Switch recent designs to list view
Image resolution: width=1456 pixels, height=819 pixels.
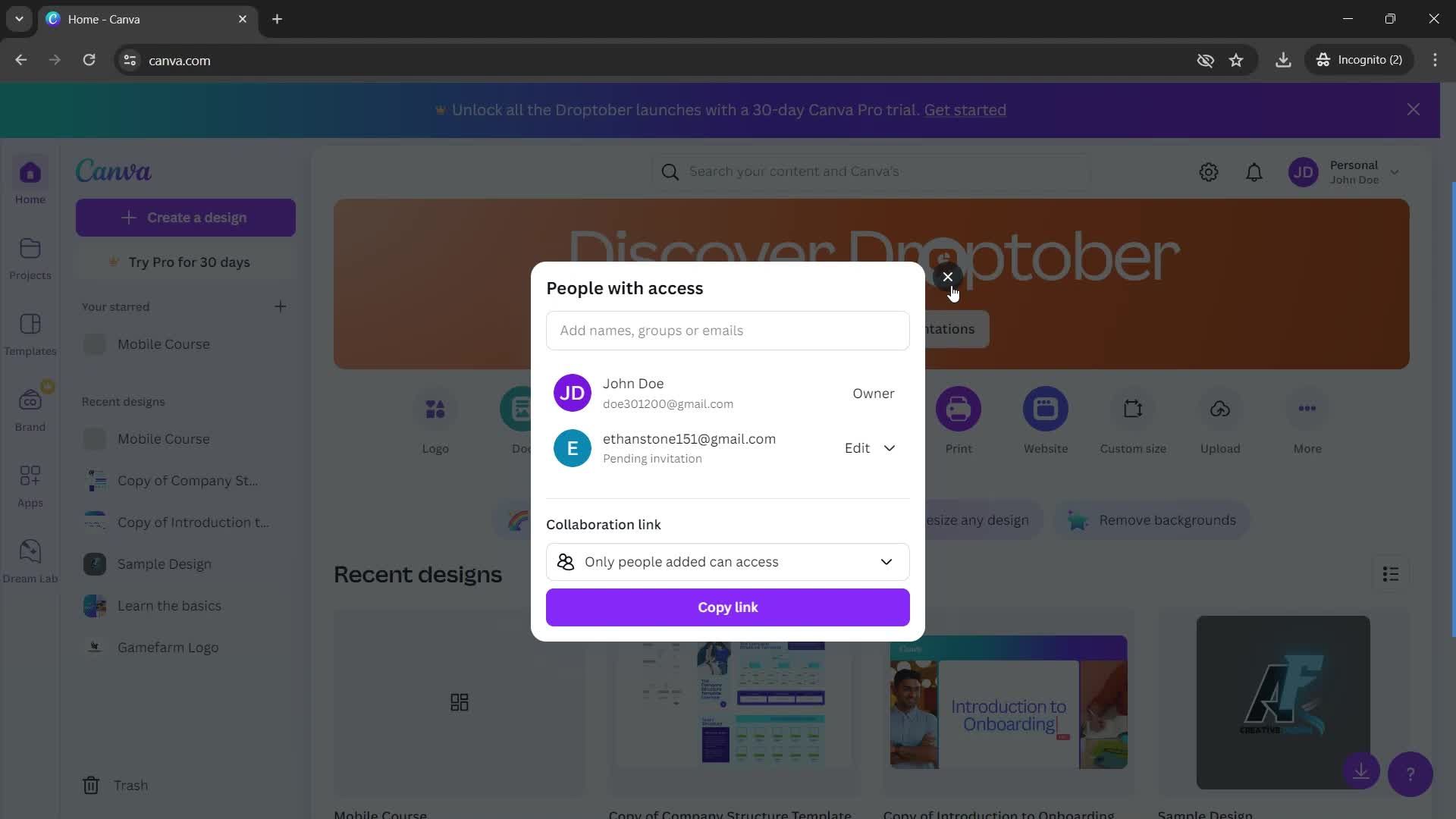(1391, 574)
